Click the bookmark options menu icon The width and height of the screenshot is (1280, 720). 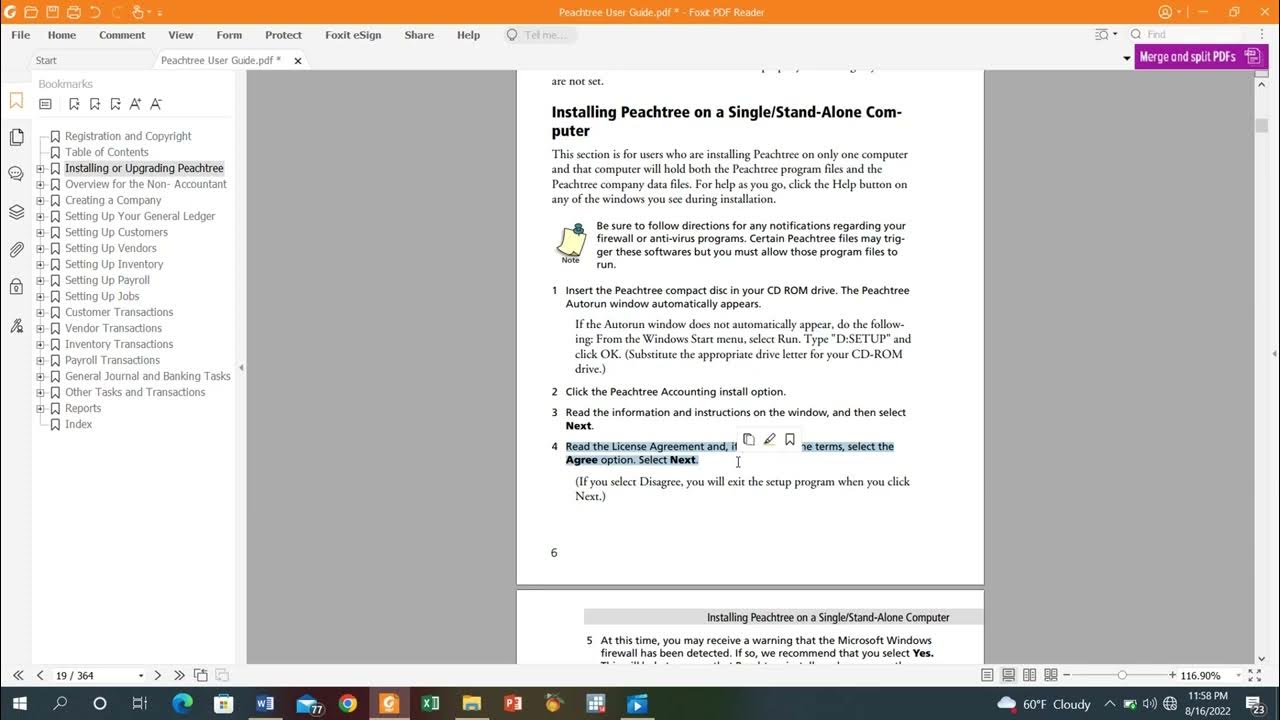[45, 104]
